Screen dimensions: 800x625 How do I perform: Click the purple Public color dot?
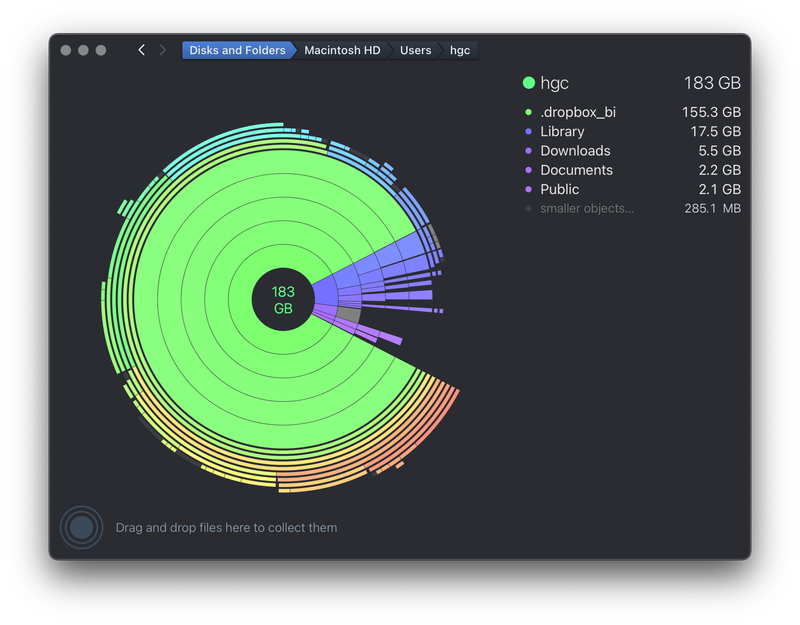click(528, 189)
